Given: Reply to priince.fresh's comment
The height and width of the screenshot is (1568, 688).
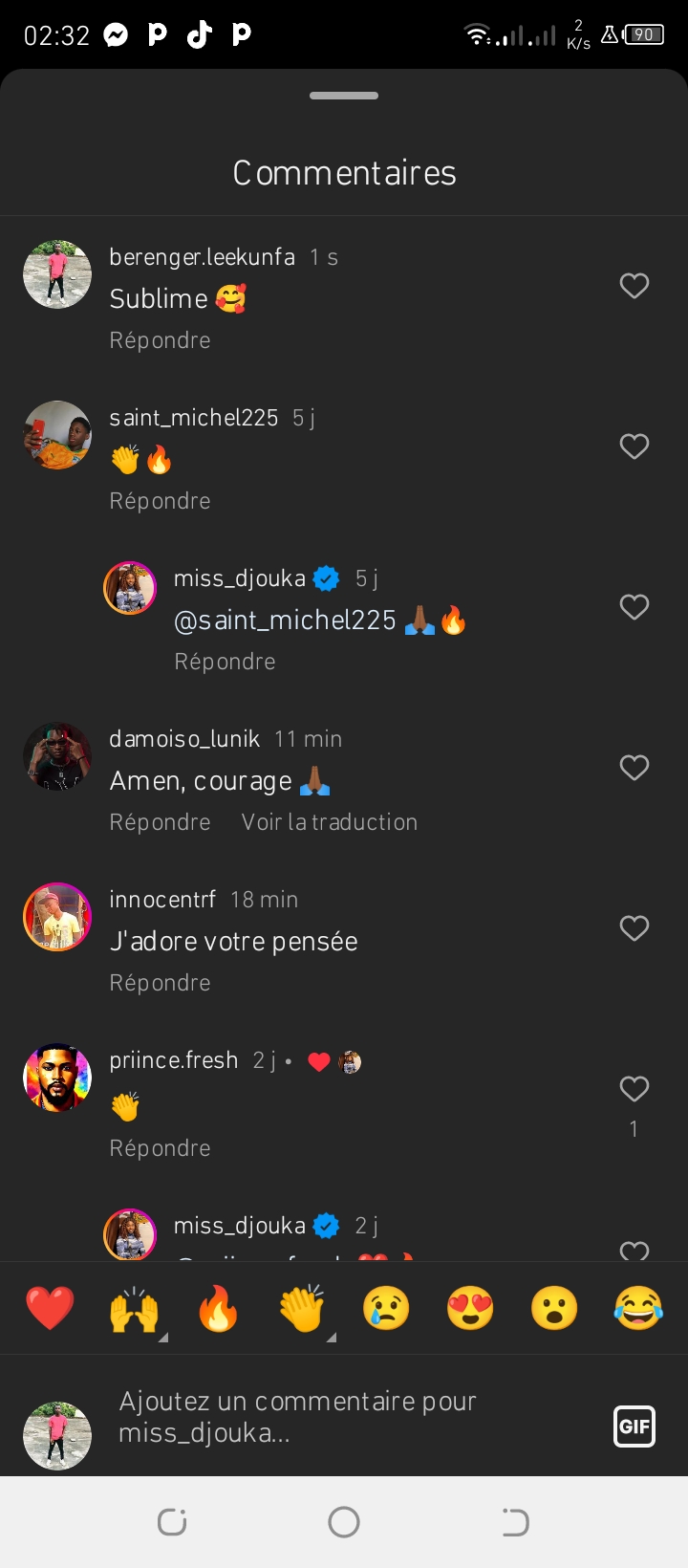Looking at the screenshot, I should [x=160, y=1148].
